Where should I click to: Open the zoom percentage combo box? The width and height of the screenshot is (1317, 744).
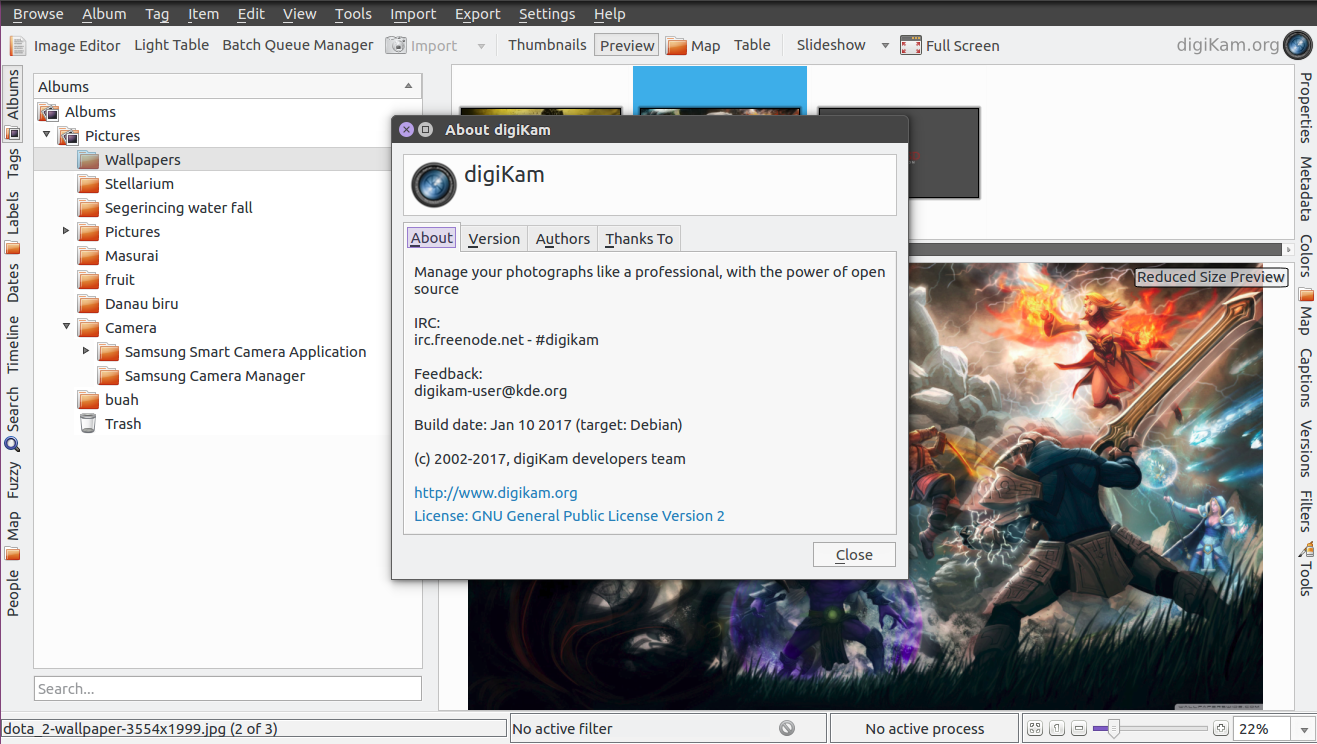point(1273,729)
